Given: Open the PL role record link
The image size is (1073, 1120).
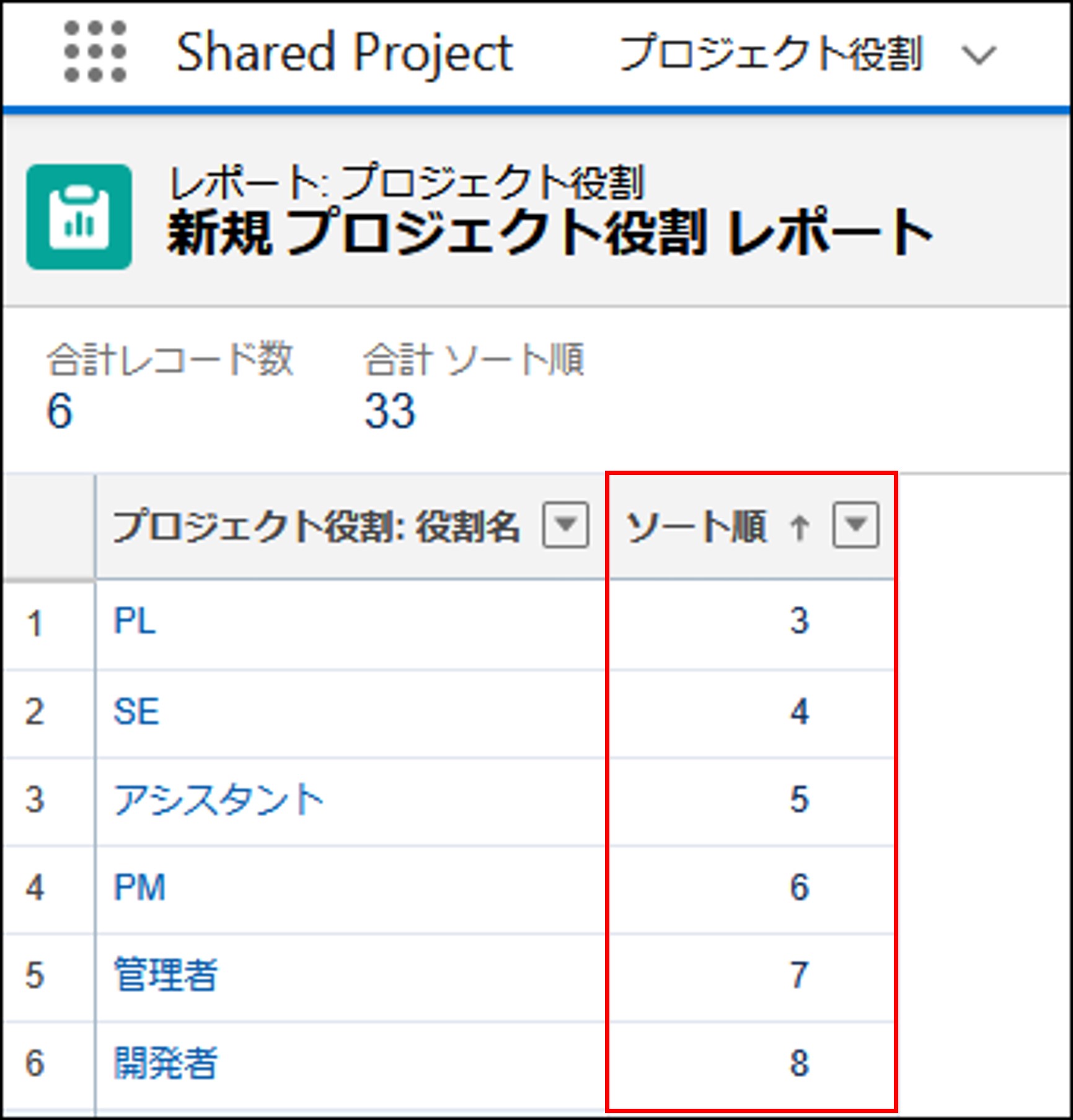Looking at the screenshot, I should (135, 621).
